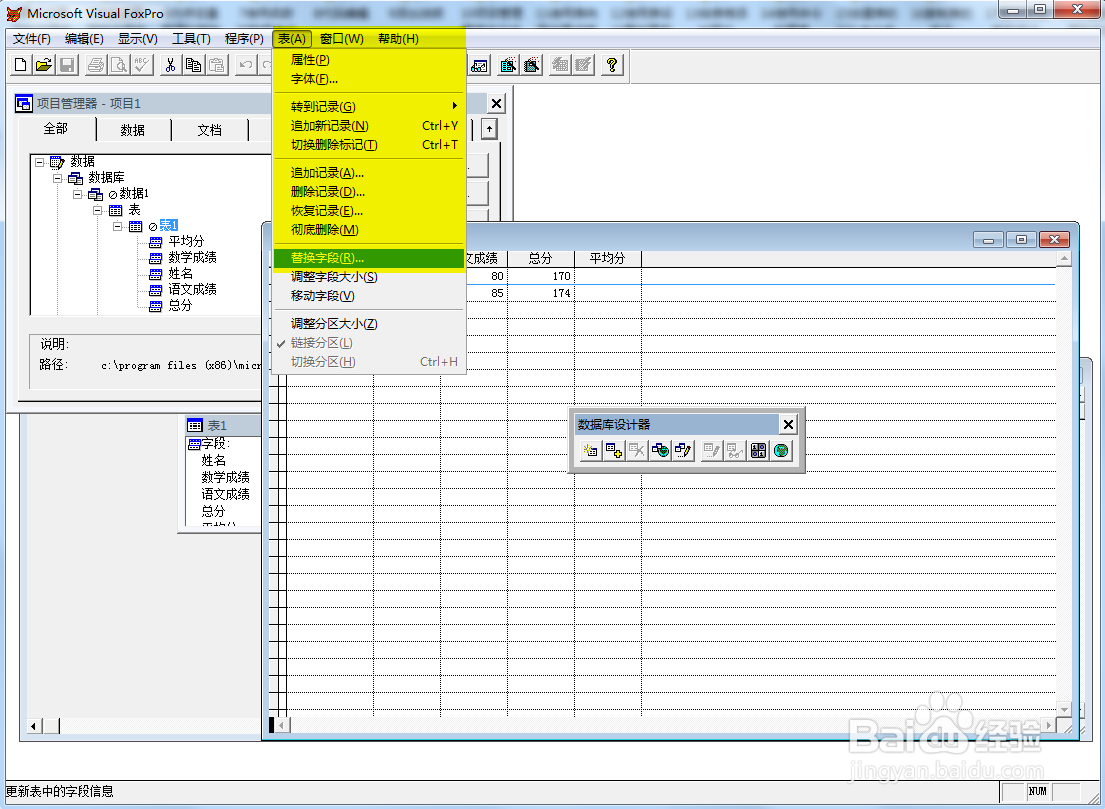
Task: Open the 帮助(H) menu
Action: click(398, 39)
